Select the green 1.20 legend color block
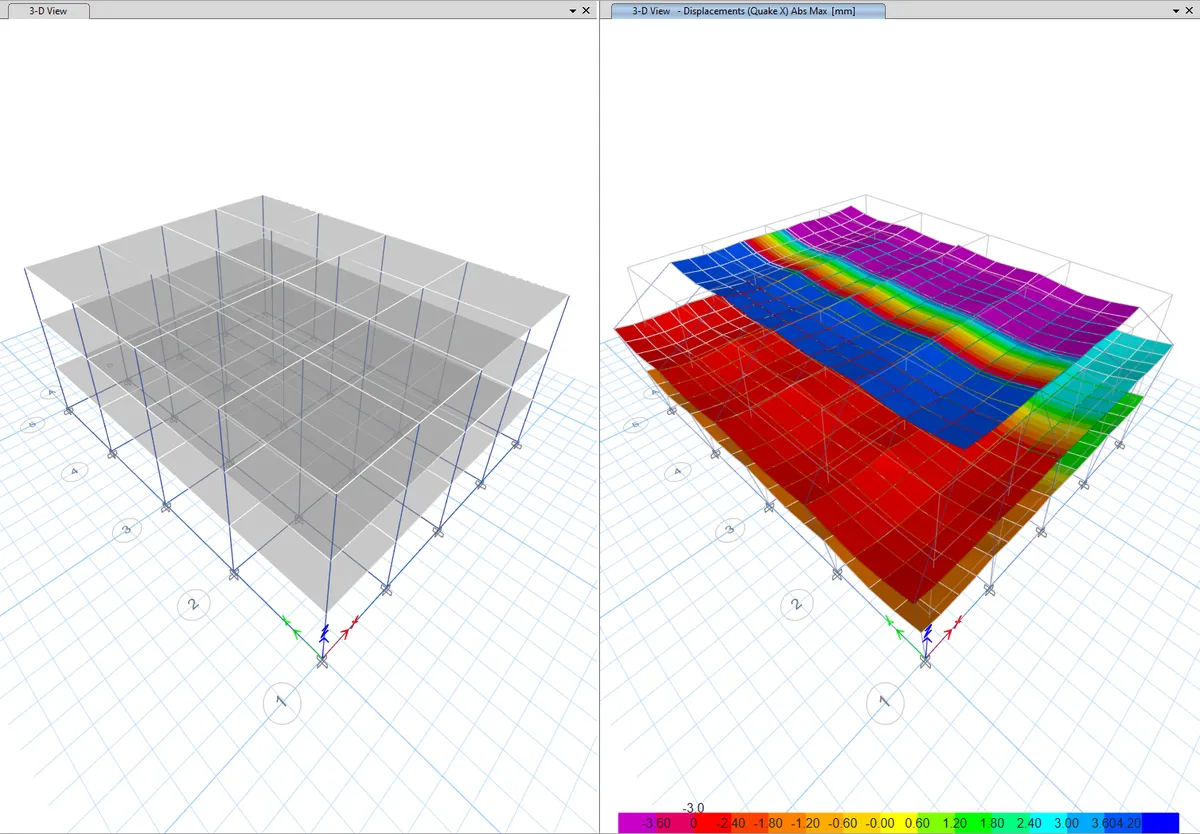 pos(955,822)
